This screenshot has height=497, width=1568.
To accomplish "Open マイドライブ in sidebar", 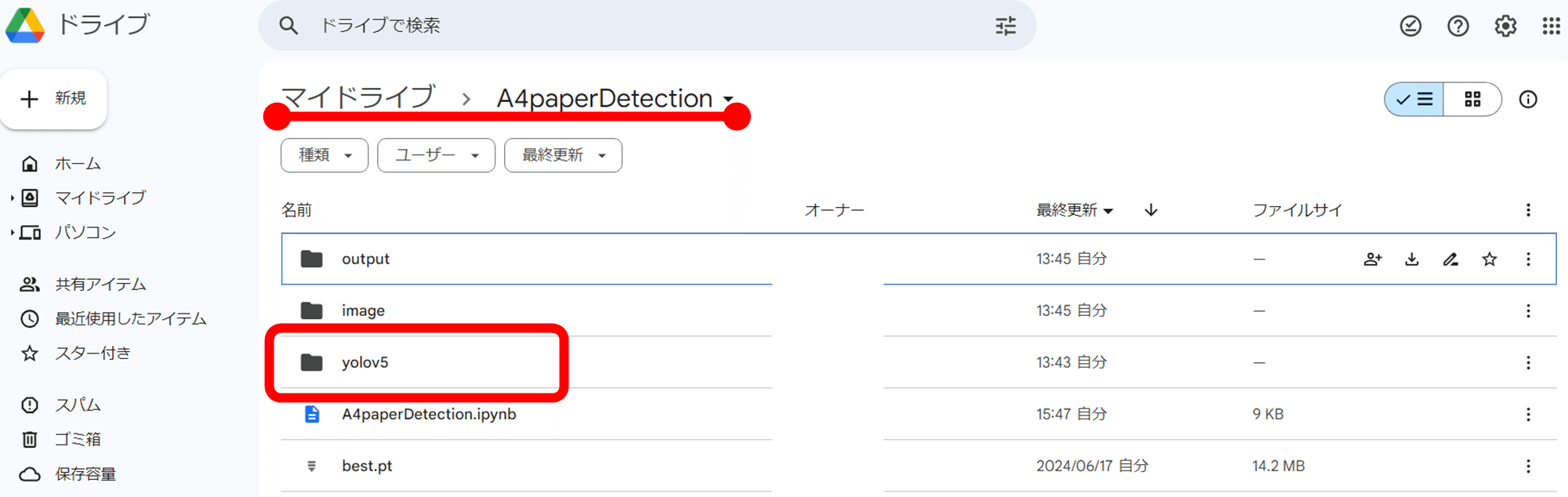I will (x=100, y=198).
